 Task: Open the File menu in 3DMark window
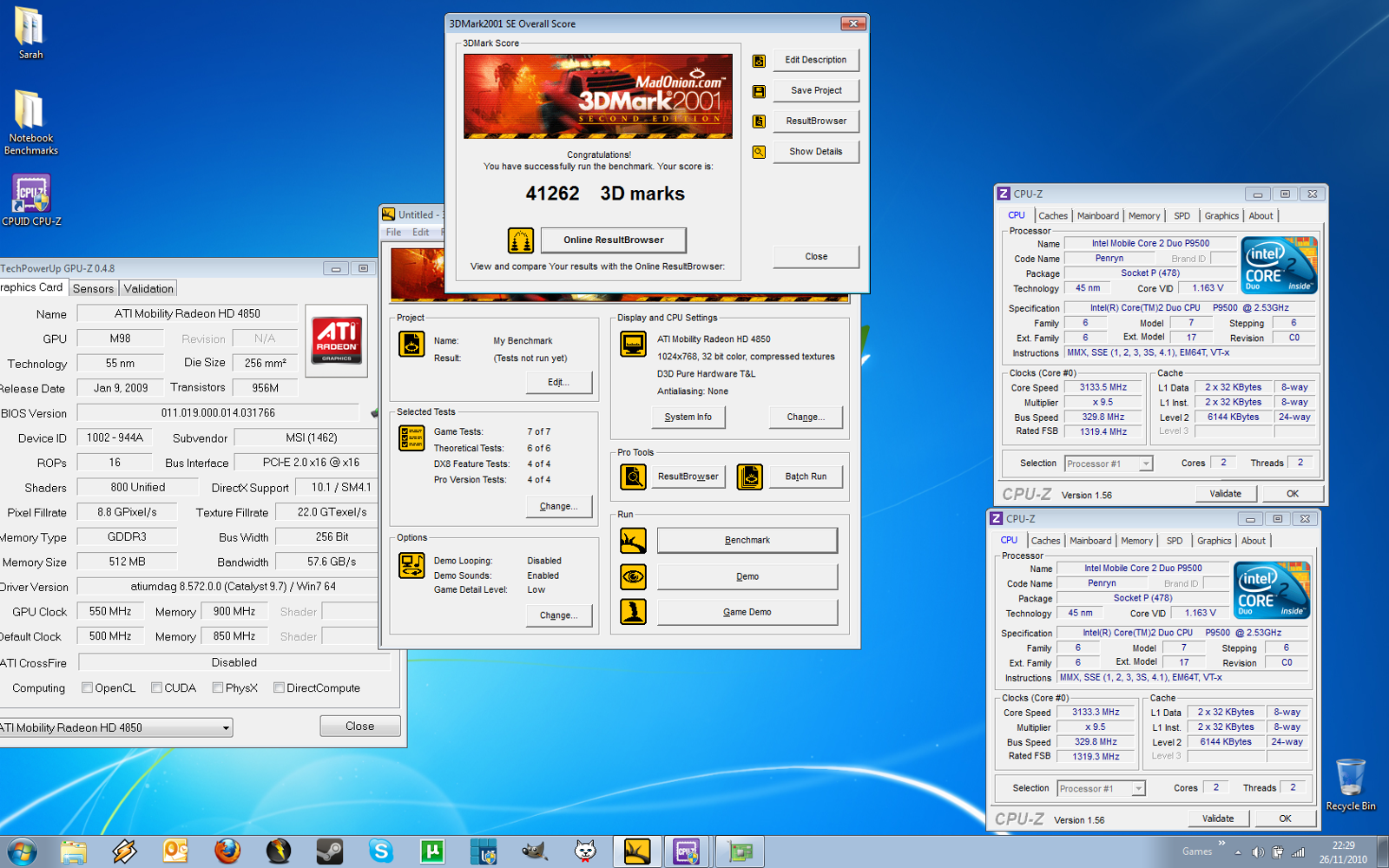coord(393,232)
